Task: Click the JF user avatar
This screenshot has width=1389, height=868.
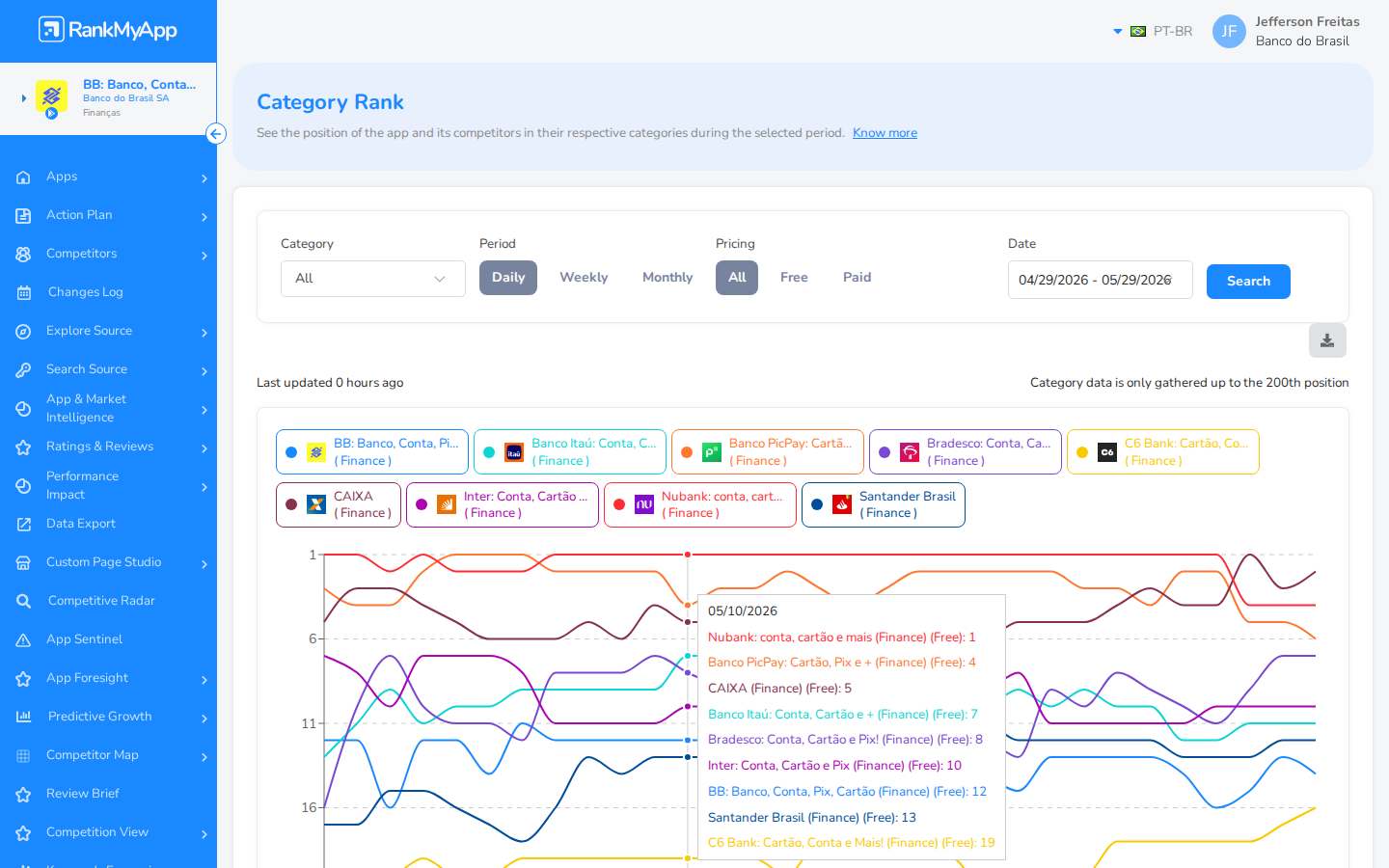Action: point(1229,31)
